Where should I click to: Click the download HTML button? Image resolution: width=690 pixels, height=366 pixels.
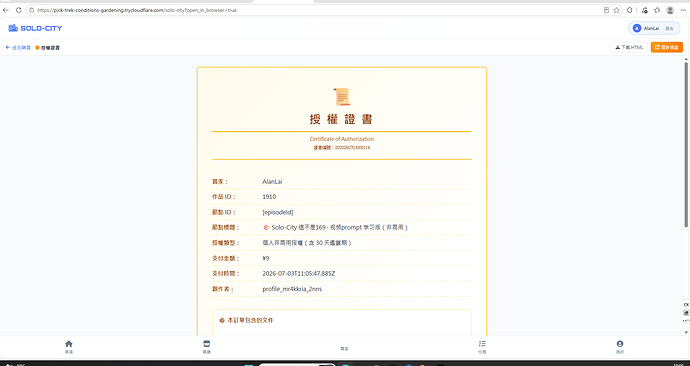629,47
